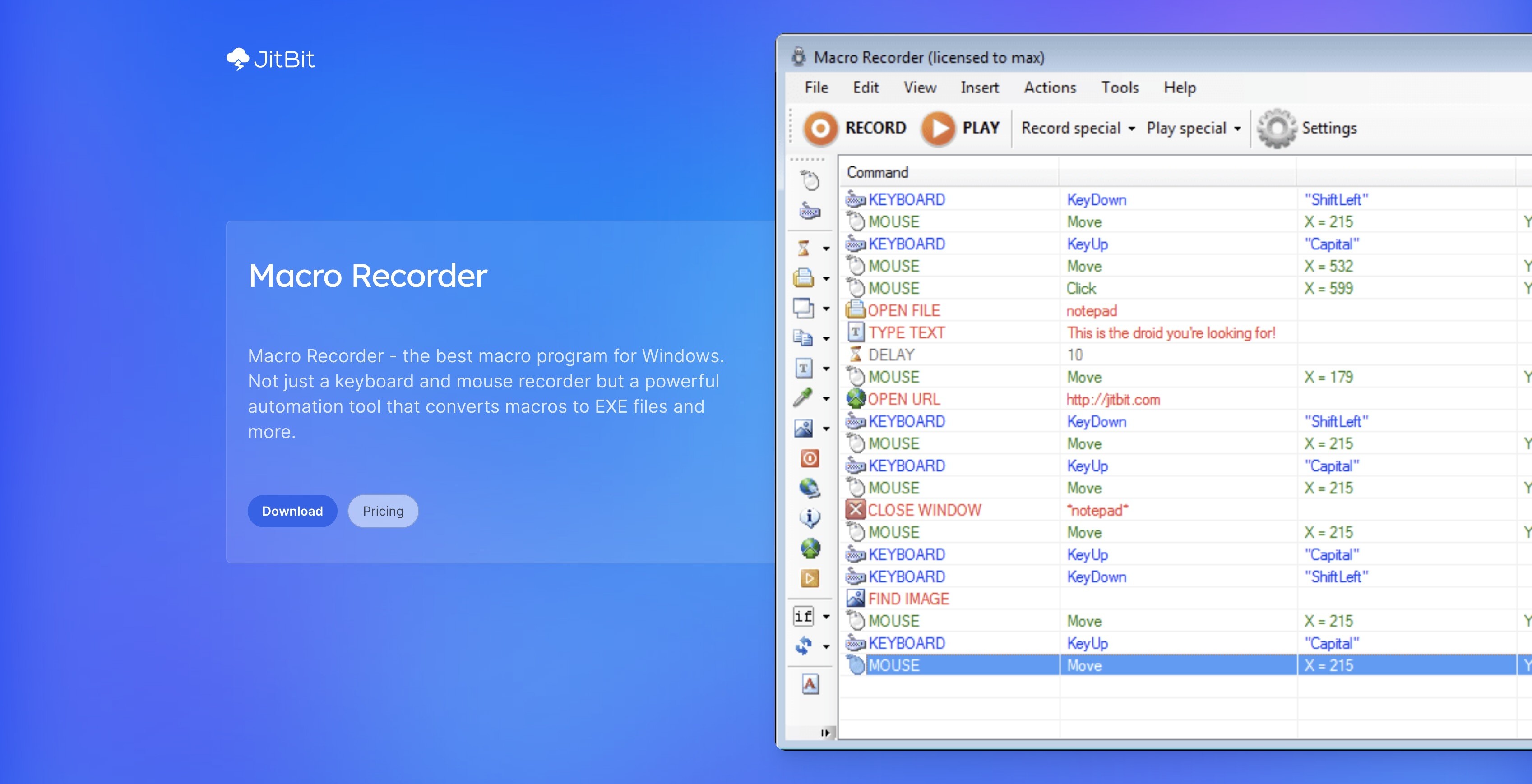Click the hourglass delay icon in sidebar
Viewport: 1532px width, 784px height.
tap(804, 248)
